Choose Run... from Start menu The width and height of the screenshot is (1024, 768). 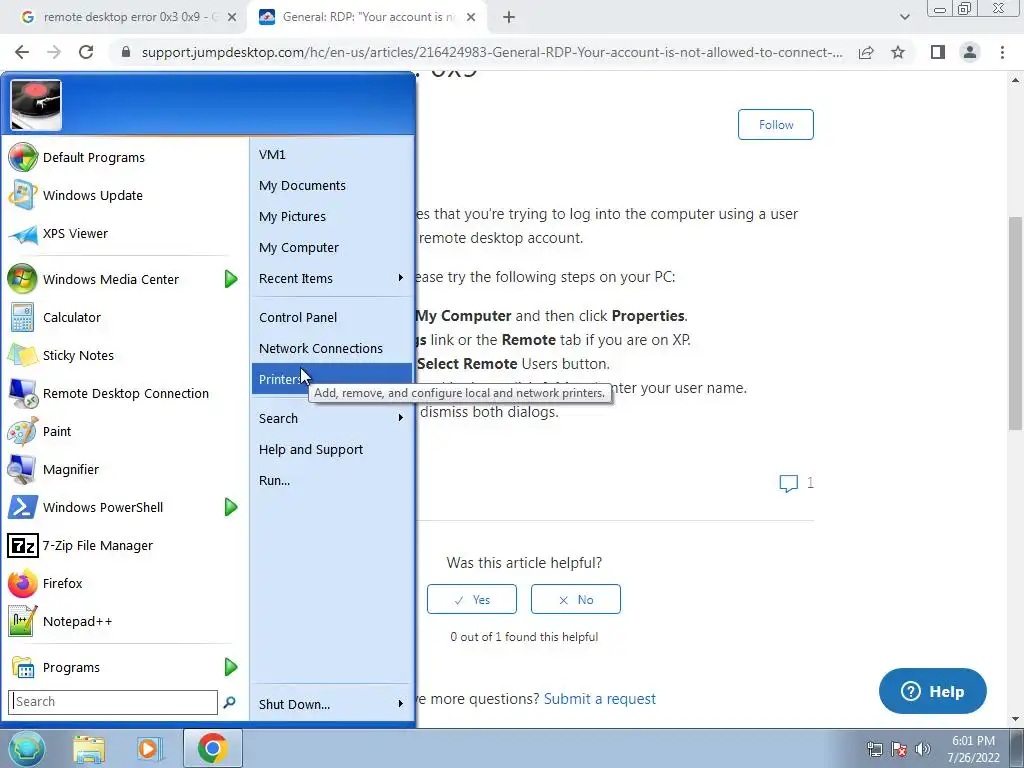click(x=332, y=480)
